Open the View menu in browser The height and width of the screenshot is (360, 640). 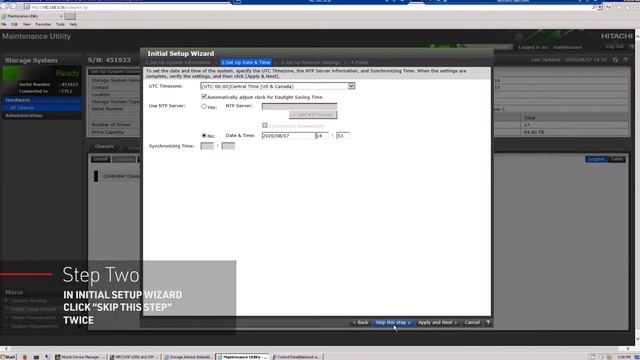[x=27, y=24]
